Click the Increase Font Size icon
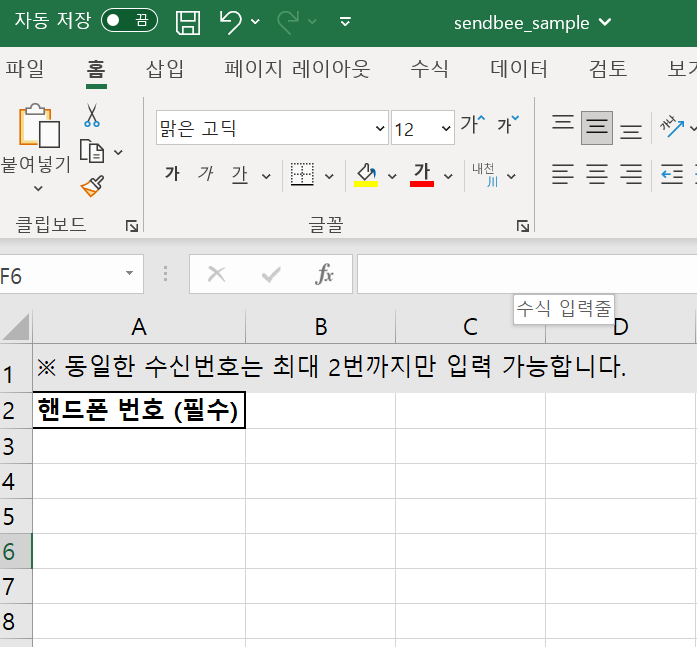The height and width of the screenshot is (647, 697). pyautogui.click(x=473, y=124)
